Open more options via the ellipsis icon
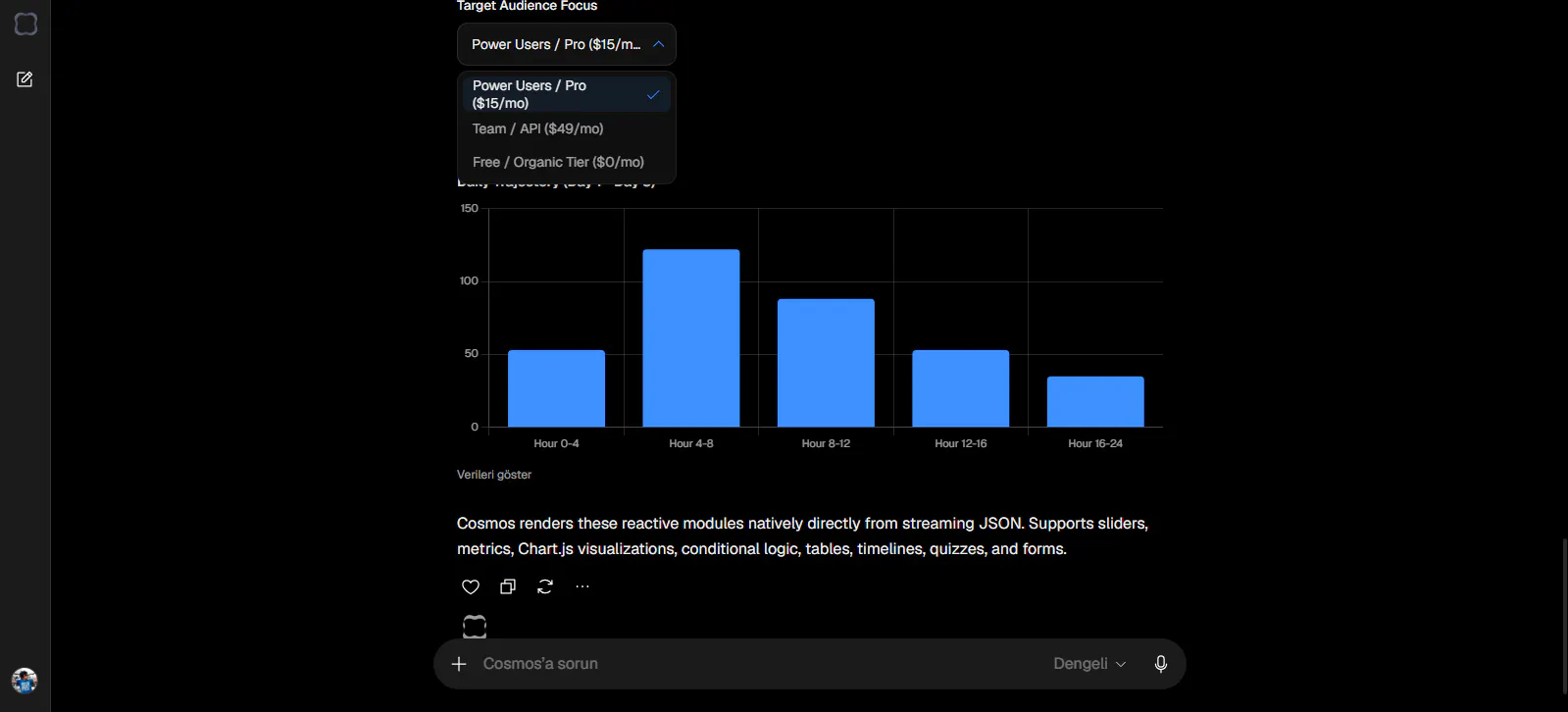The image size is (1568, 712). (582, 586)
